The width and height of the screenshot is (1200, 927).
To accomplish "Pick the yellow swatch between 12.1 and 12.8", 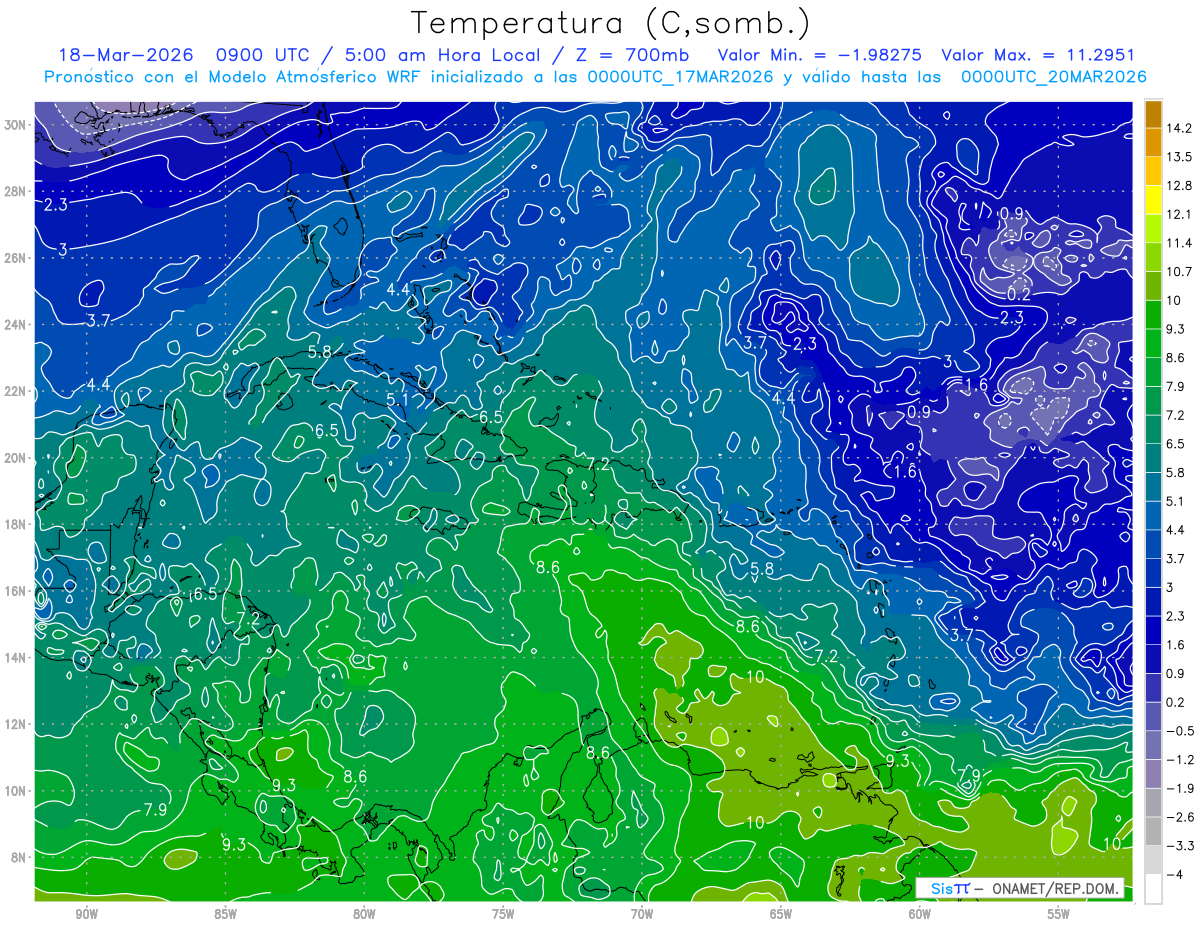I will tap(1152, 200).
